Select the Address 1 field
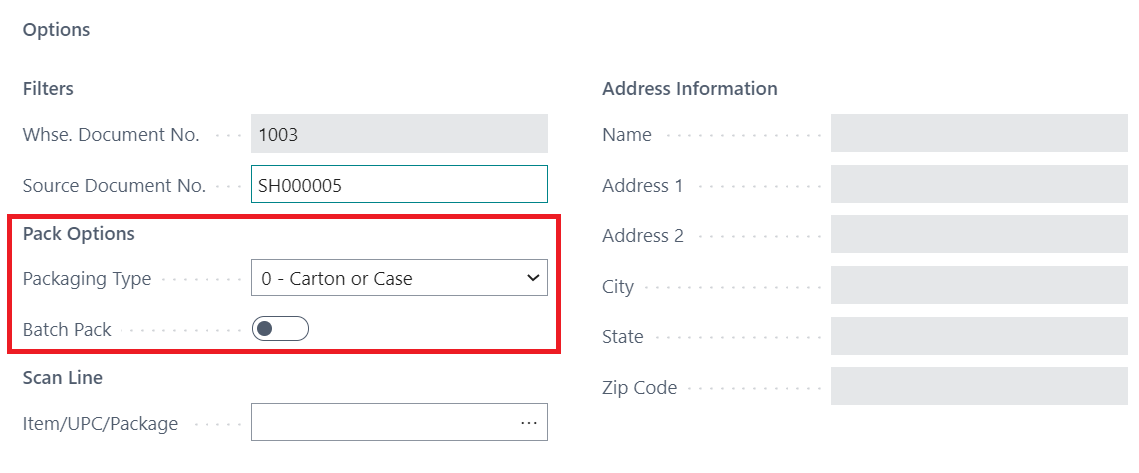This screenshot has height=473, width=1139. [x=979, y=185]
